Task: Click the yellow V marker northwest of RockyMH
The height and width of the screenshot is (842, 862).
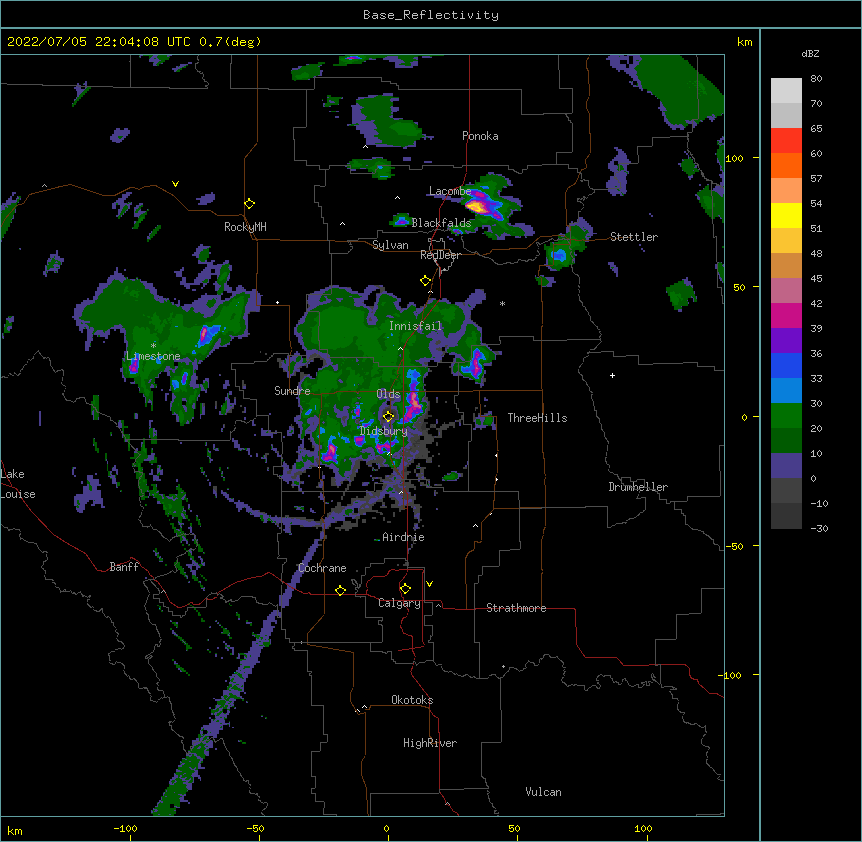Action: pos(175,184)
